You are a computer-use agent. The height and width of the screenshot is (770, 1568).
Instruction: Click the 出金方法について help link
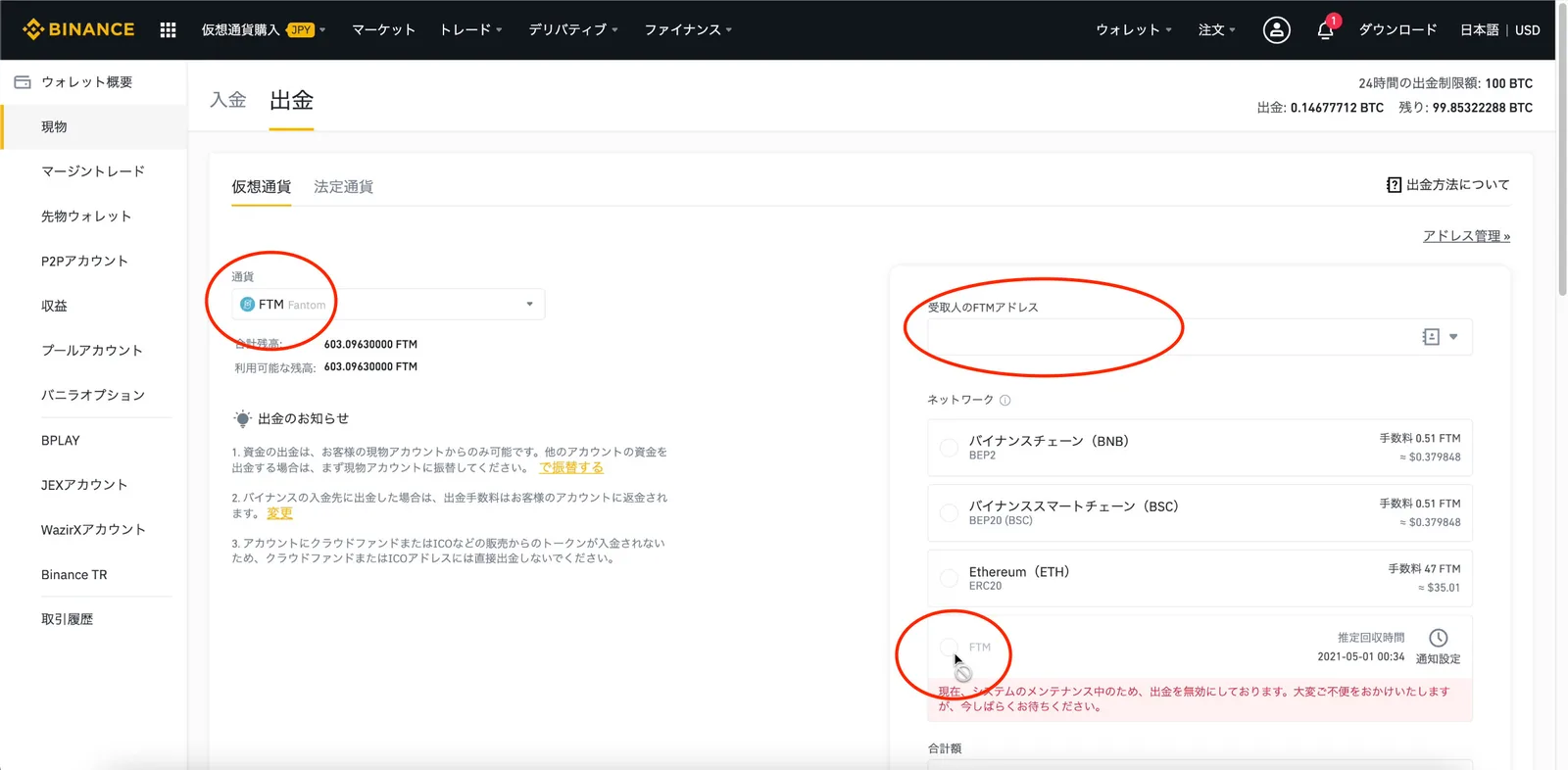coord(1457,185)
